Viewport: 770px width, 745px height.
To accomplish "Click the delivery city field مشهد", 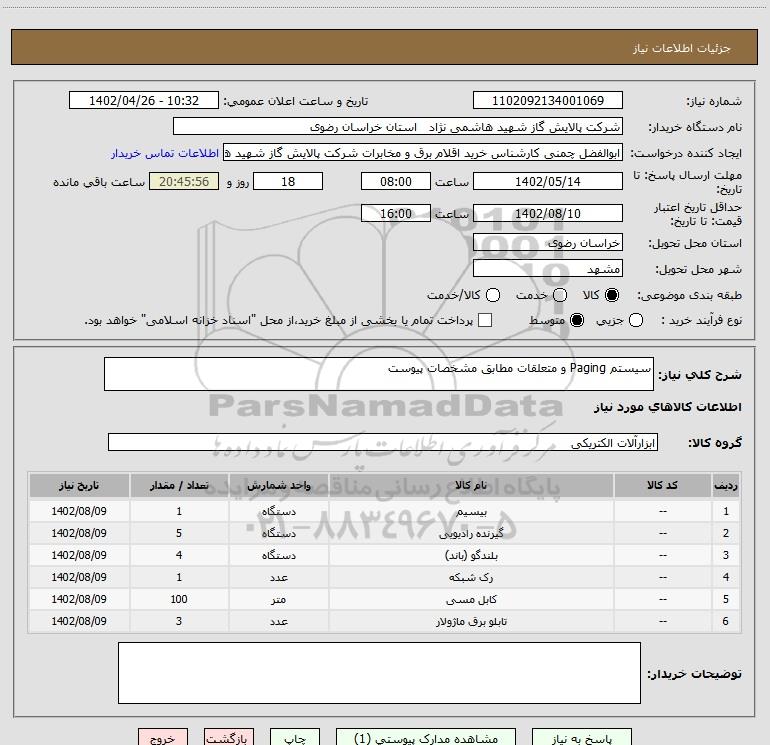I will click(x=548, y=268).
